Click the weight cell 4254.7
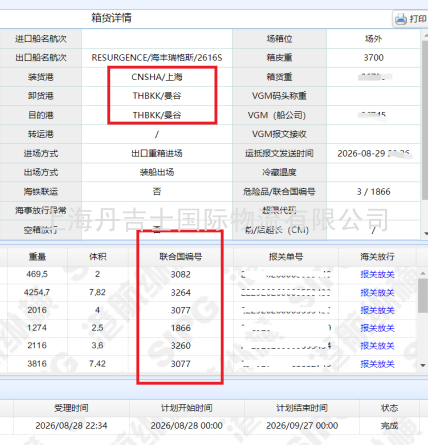Image resolution: width=428 pixels, height=445 pixels. pos(37,292)
